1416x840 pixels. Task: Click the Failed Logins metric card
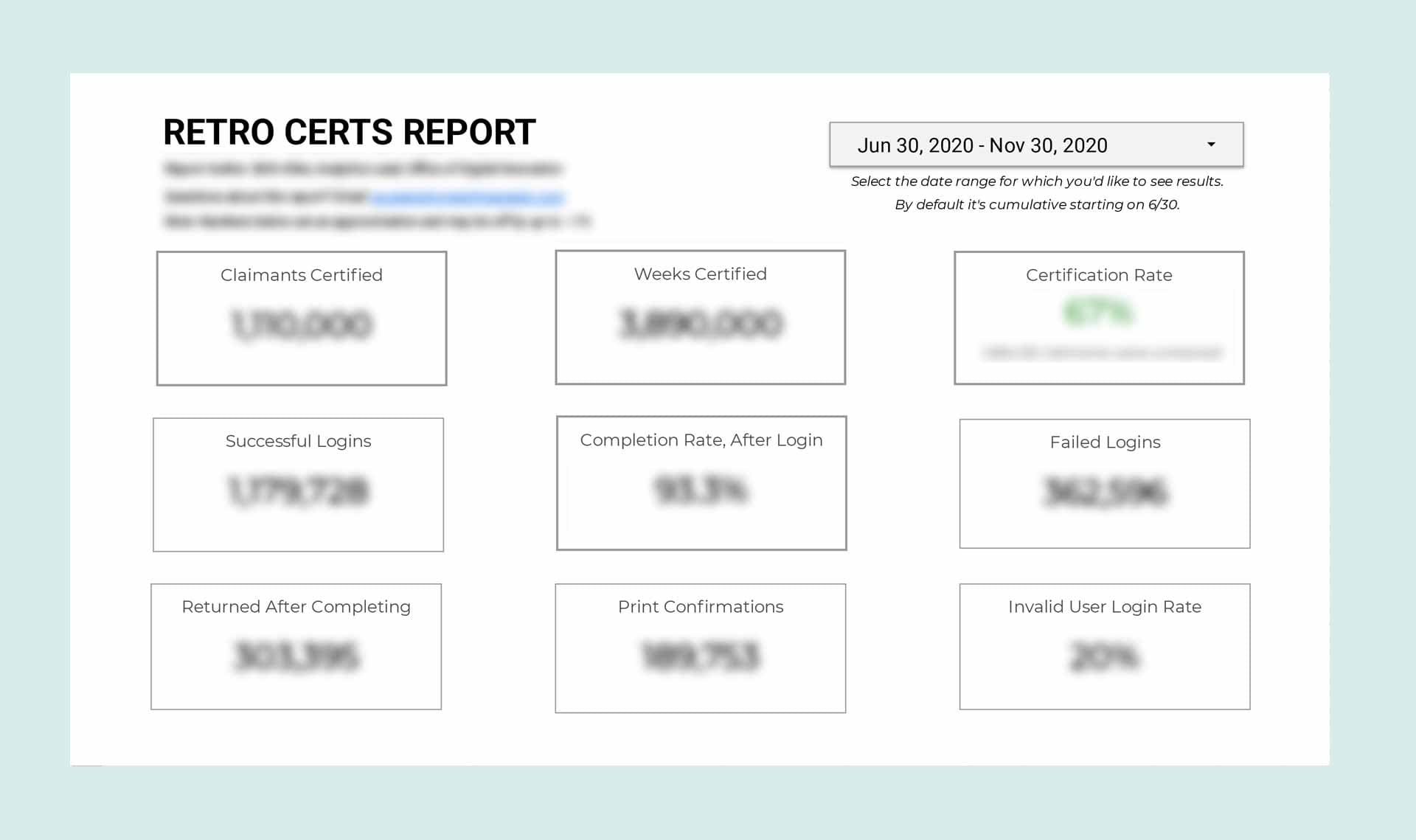point(1104,484)
